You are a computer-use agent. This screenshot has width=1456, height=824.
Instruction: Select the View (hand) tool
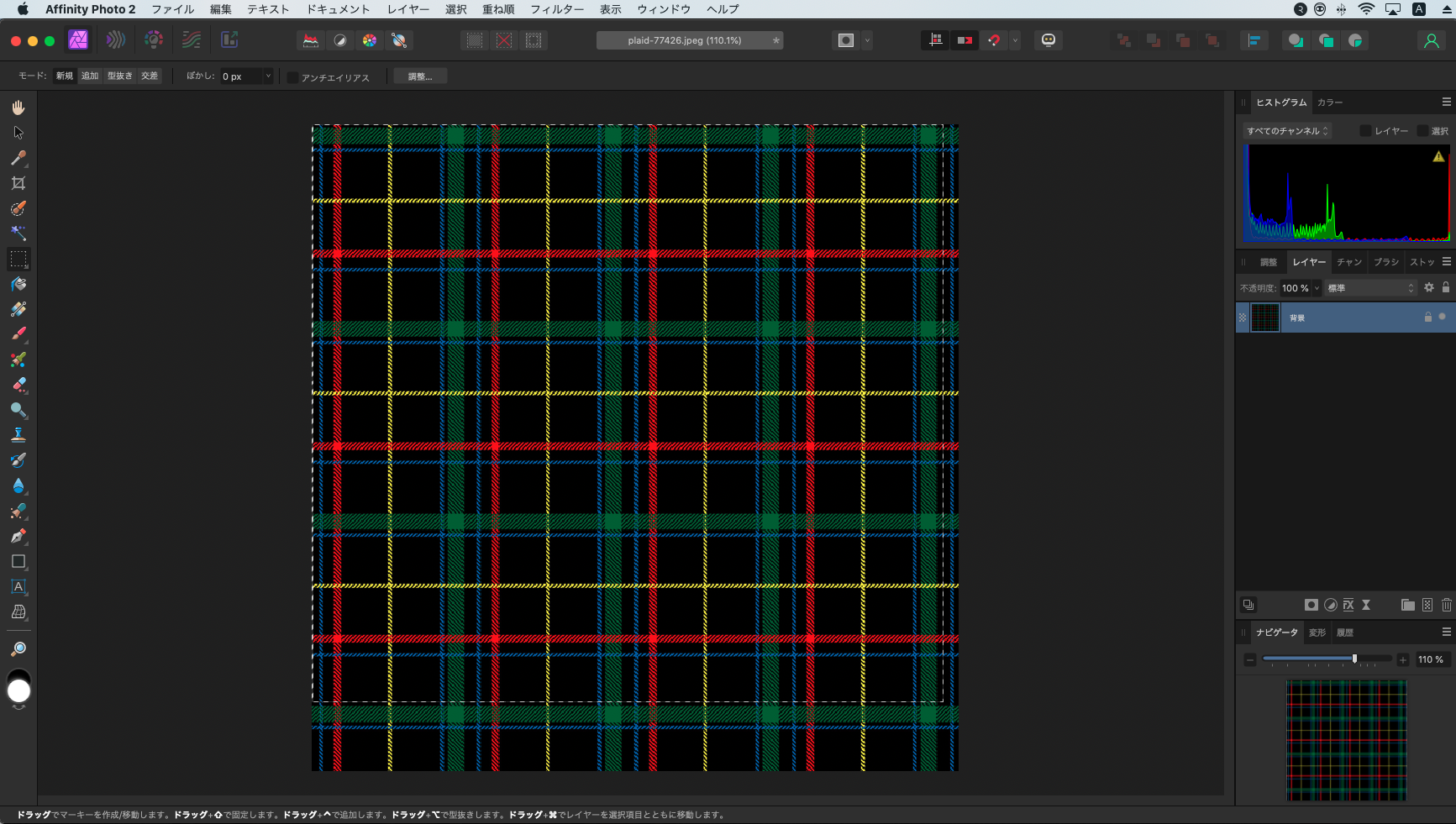18,108
